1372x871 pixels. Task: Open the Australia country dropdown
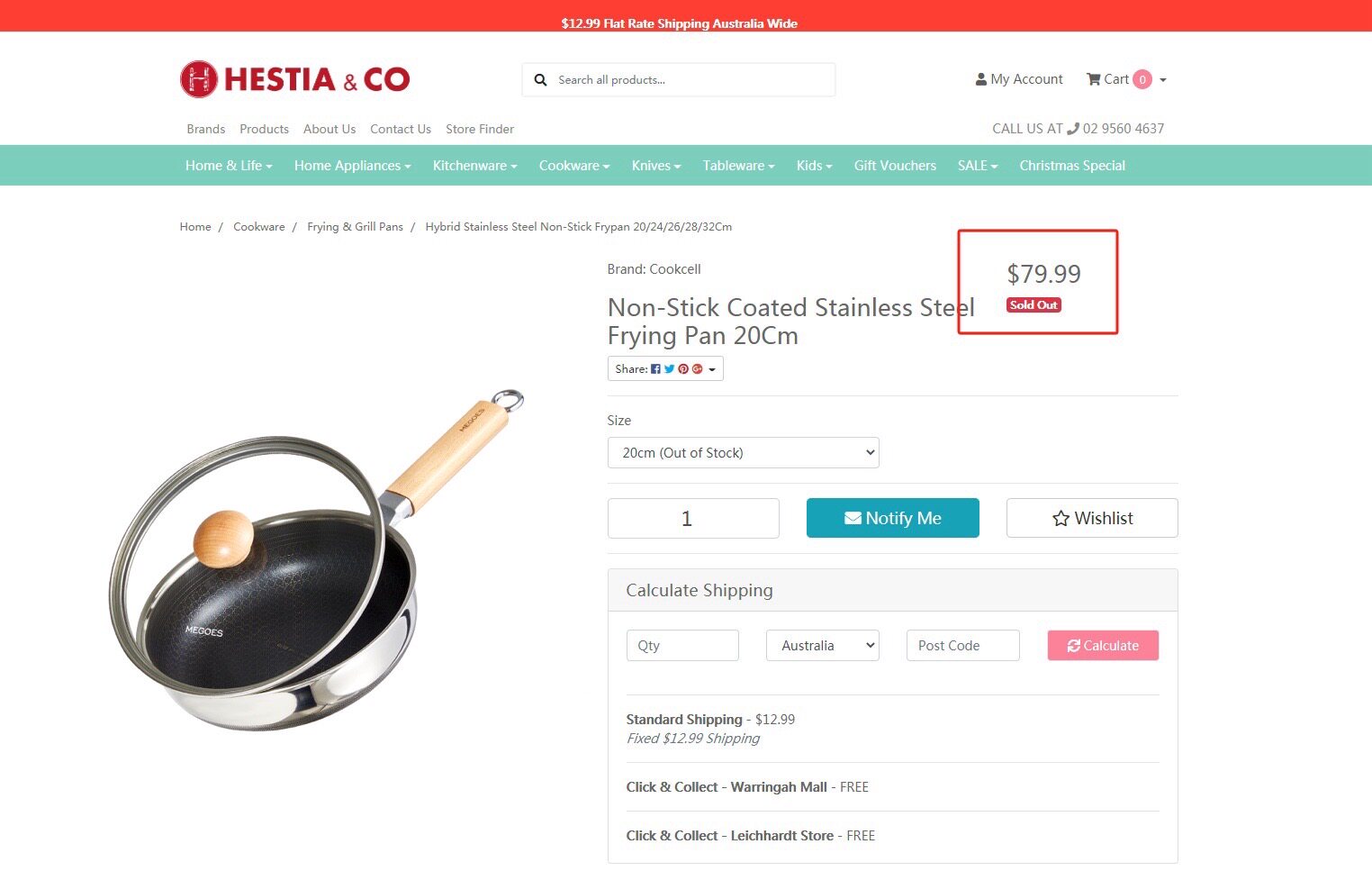click(x=822, y=646)
